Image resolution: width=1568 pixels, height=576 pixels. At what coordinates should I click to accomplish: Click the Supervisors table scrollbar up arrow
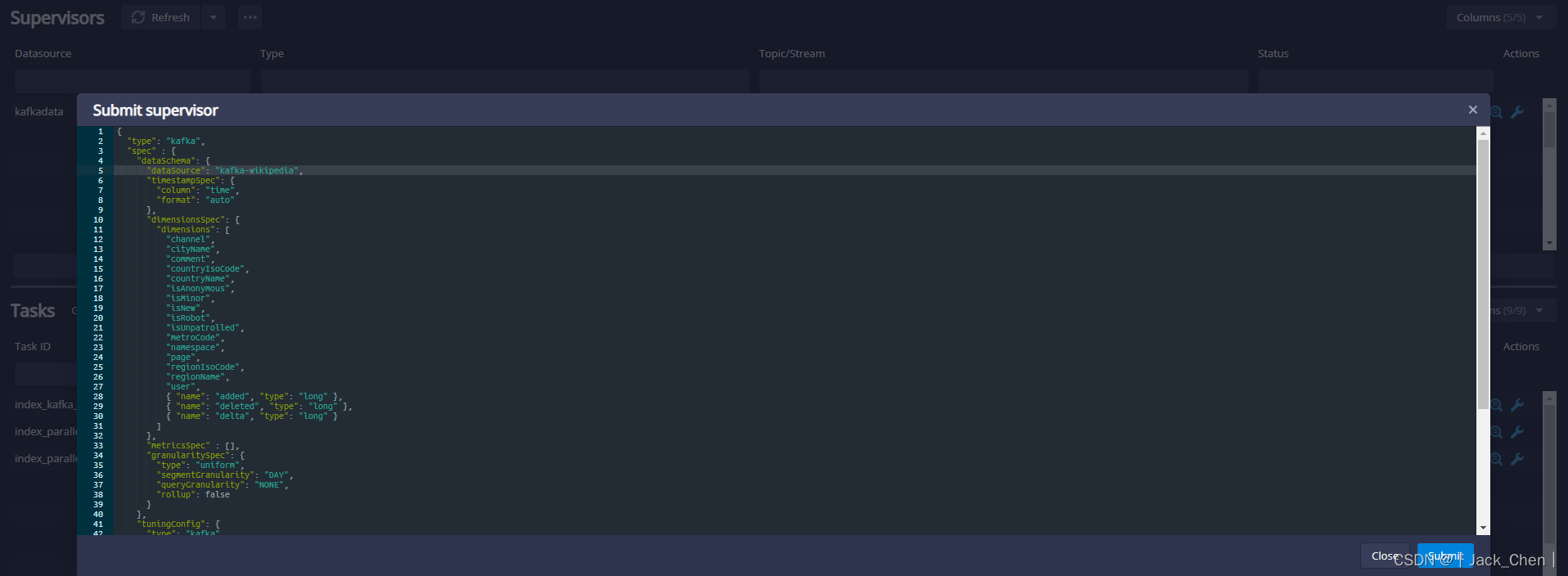[x=1549, y=106]
